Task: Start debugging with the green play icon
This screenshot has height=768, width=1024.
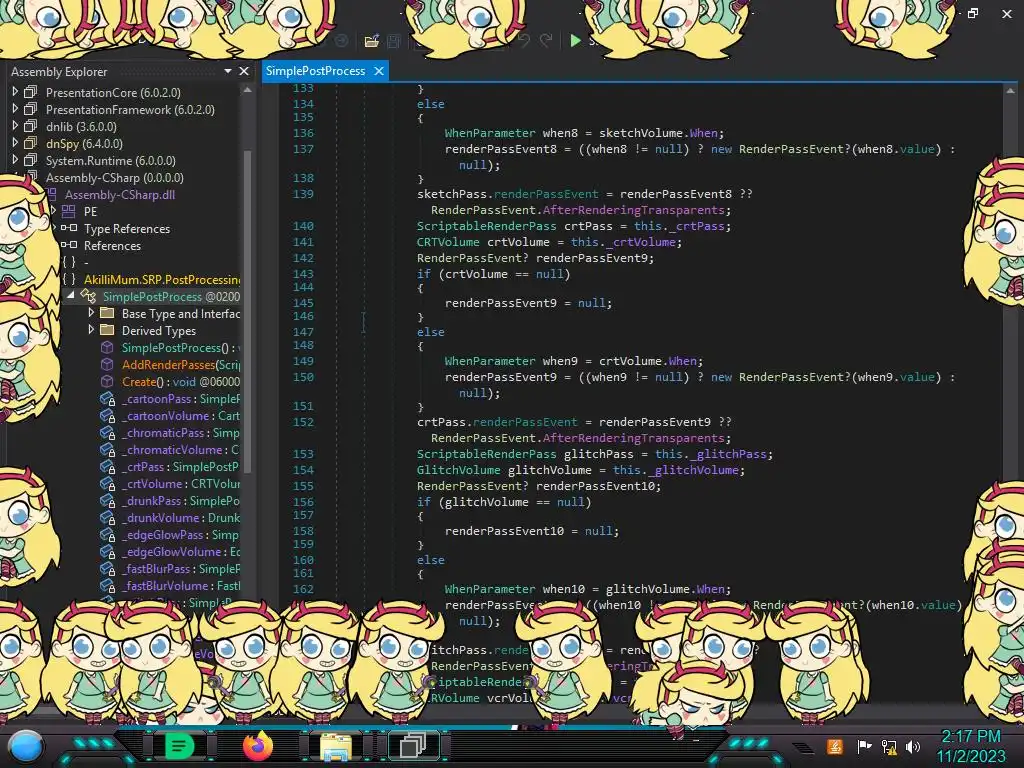Action: [x=575, y=40]
